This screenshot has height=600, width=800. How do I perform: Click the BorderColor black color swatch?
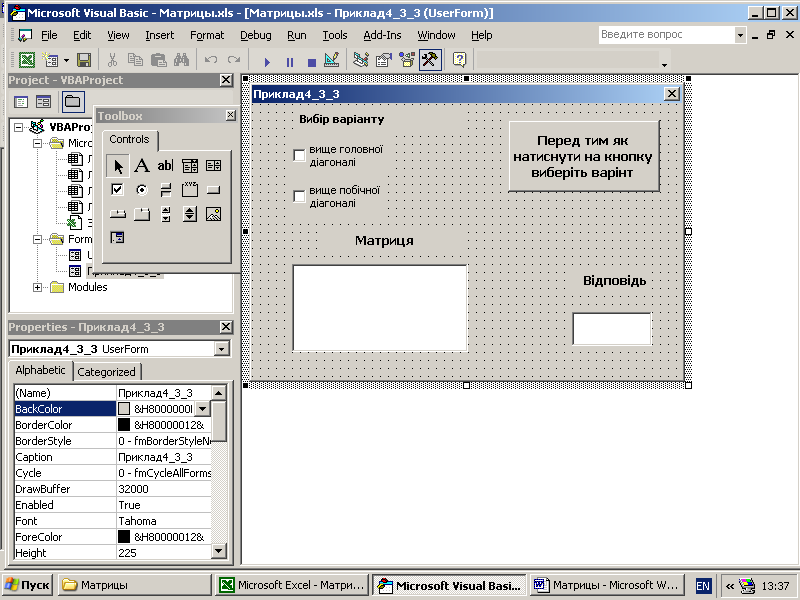124,425
